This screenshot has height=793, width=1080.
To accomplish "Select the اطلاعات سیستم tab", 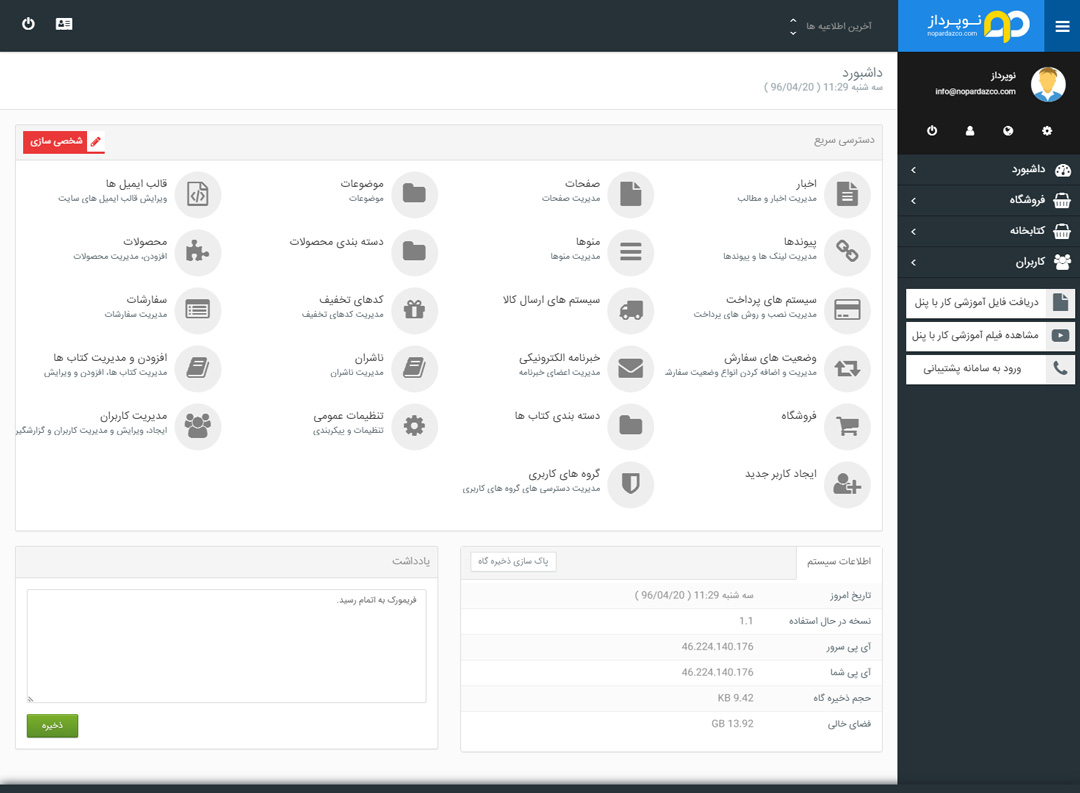I will click(x=839, y=562).
